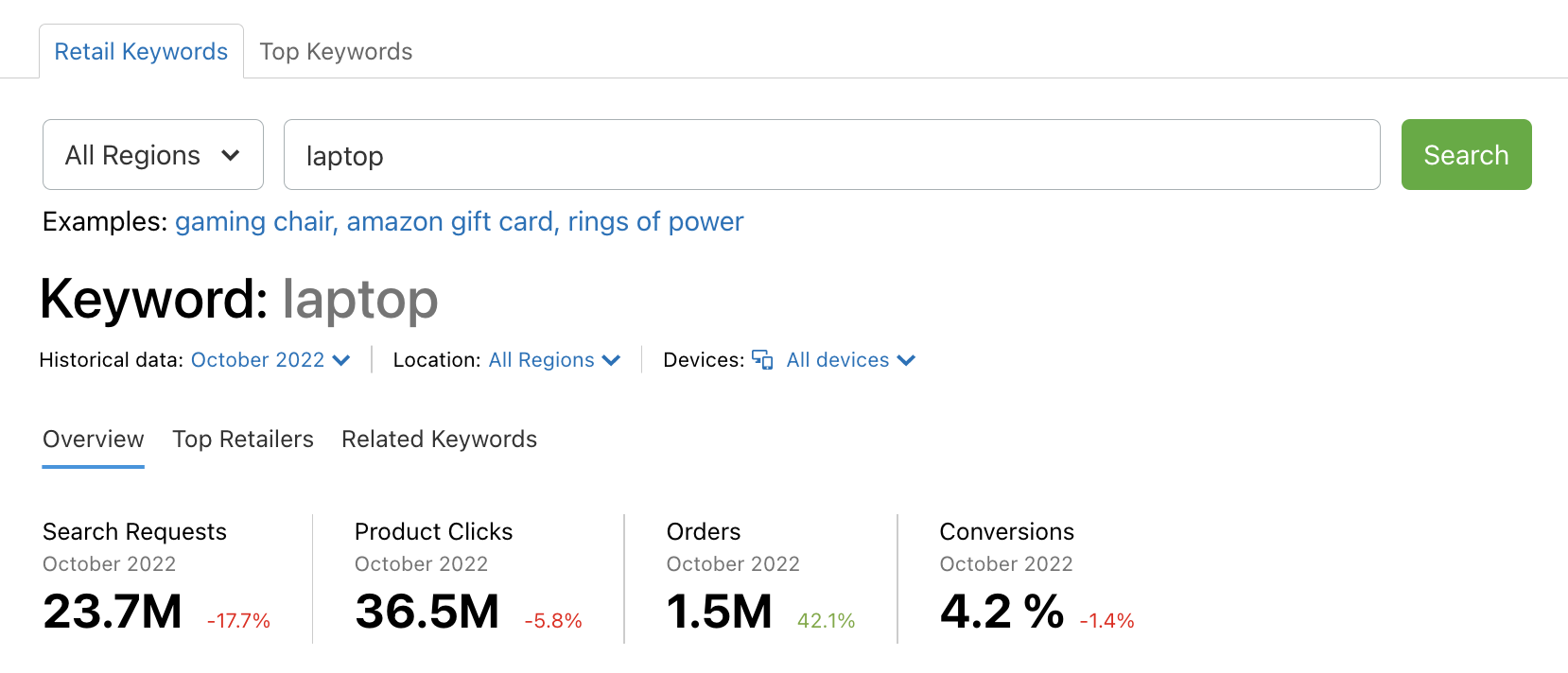Click the -1.4% change indicator
This screenshot has height=673, width=1568.
point(1106,621)
